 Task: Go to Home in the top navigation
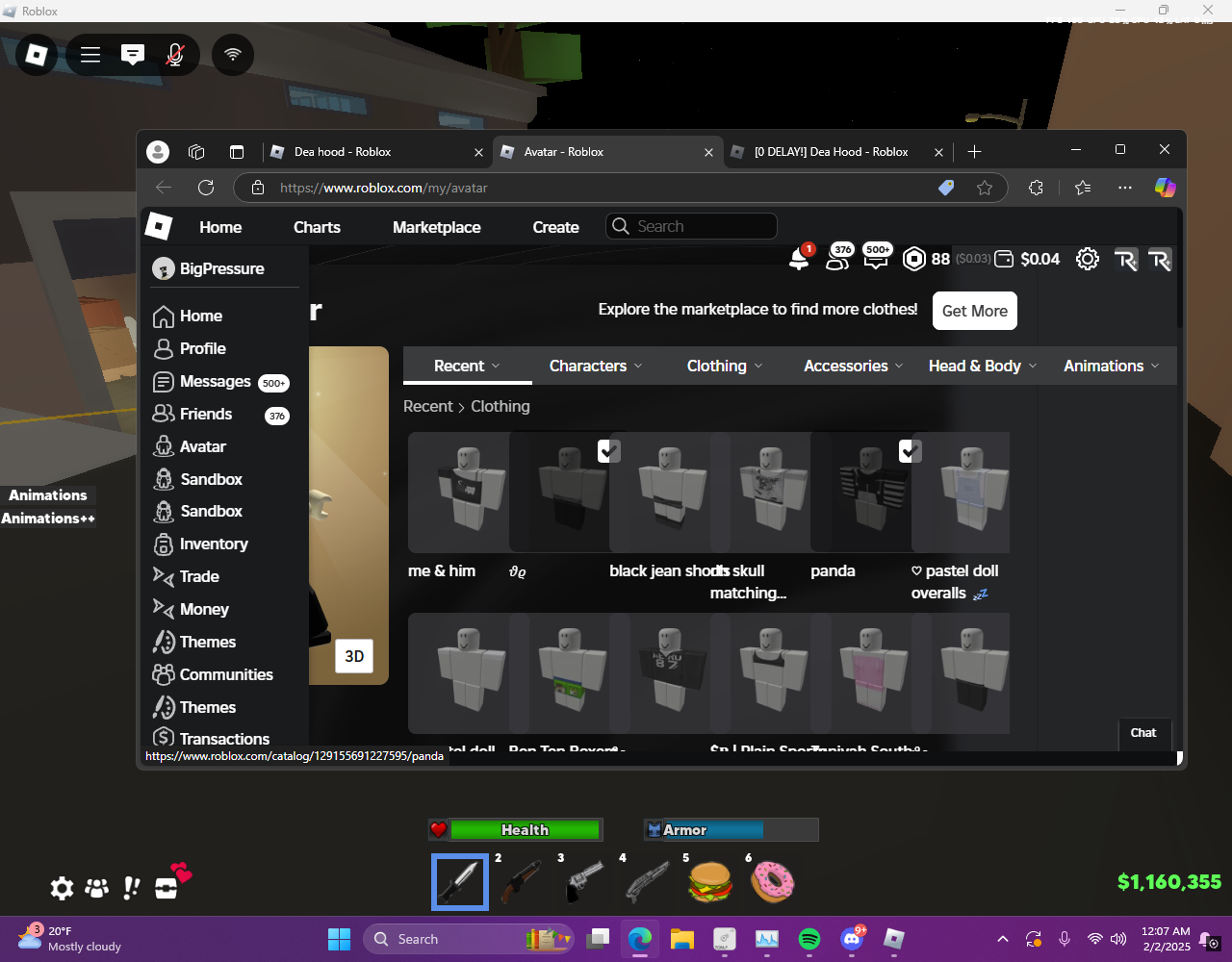pyautogui.click(x=220, y=227)
